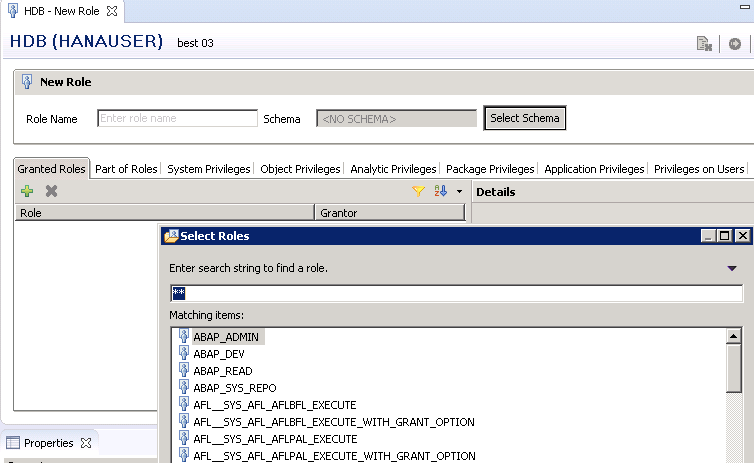Screen dimensions: 754x463
Task: Click the yellow filter funnel icon
Action: 419,191
